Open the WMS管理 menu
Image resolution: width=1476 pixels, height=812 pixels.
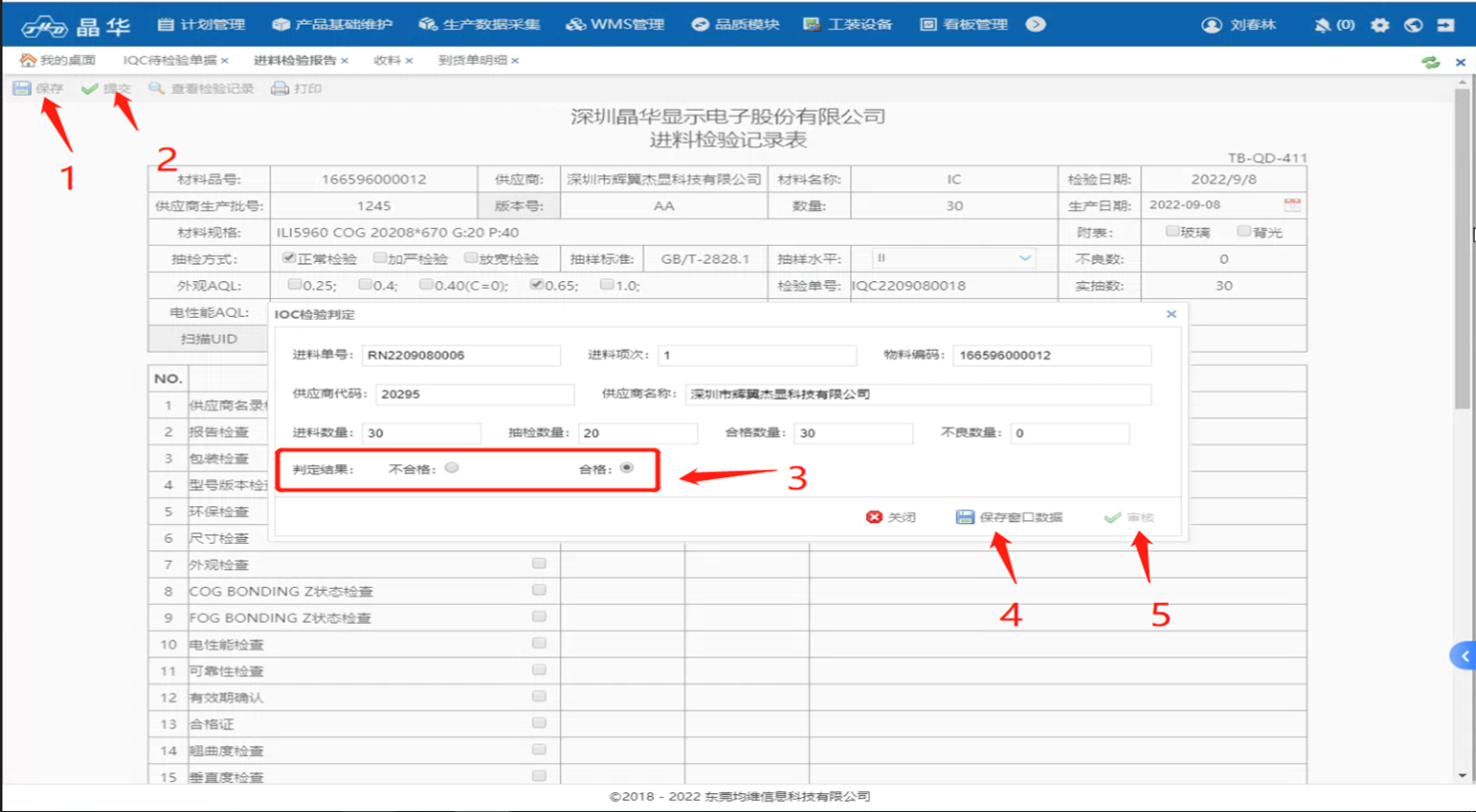[615, 24]
